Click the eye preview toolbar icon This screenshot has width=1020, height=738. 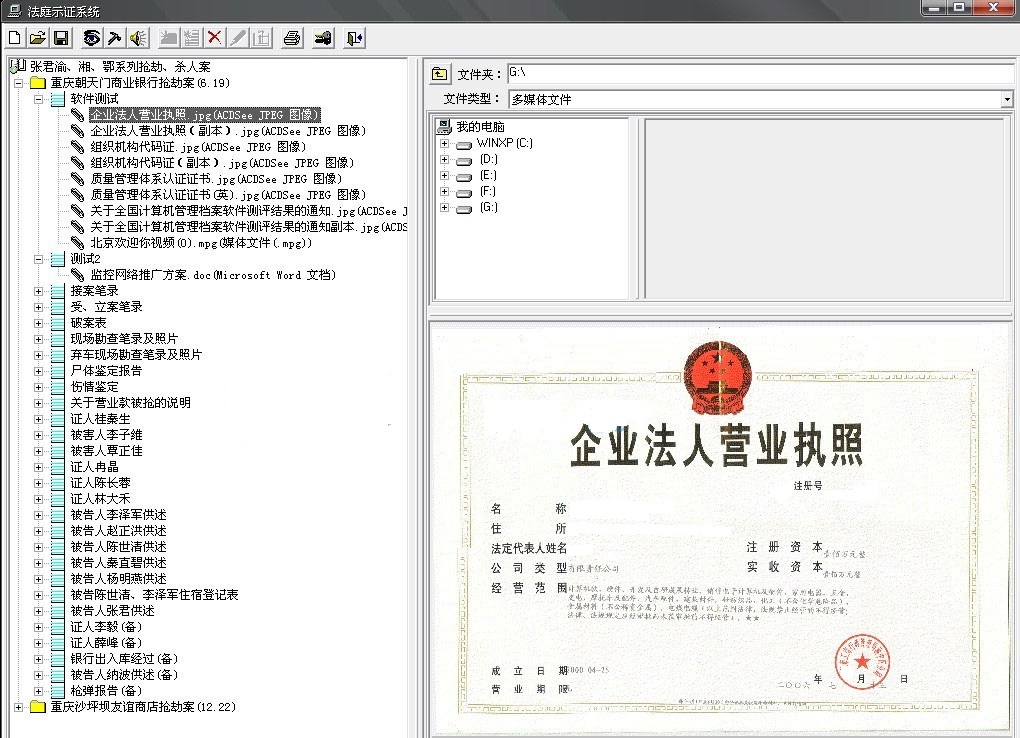(x=91, y=38)
